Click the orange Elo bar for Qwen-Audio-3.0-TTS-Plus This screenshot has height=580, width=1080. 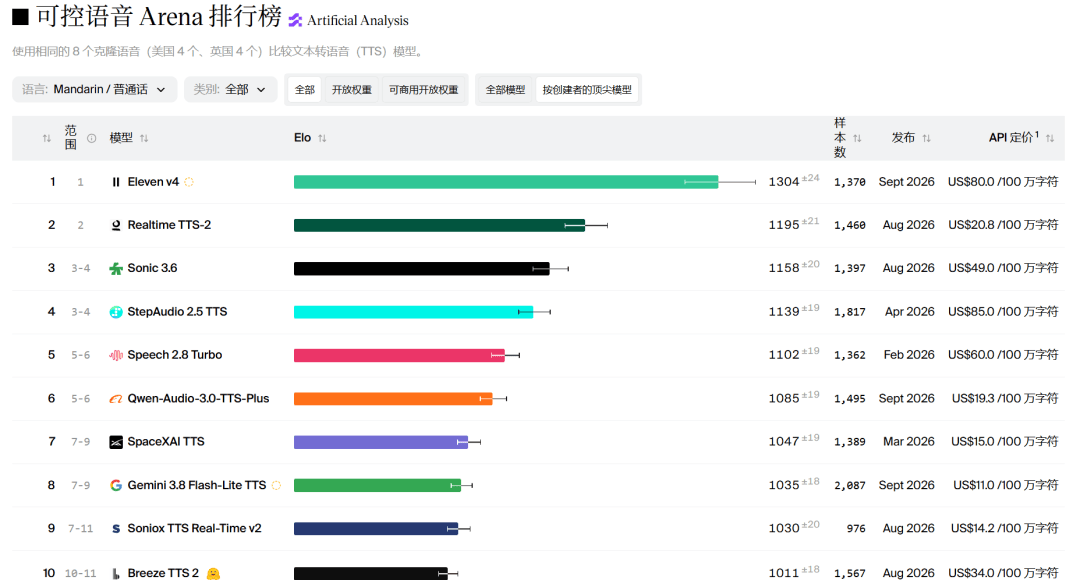point(393,399)
